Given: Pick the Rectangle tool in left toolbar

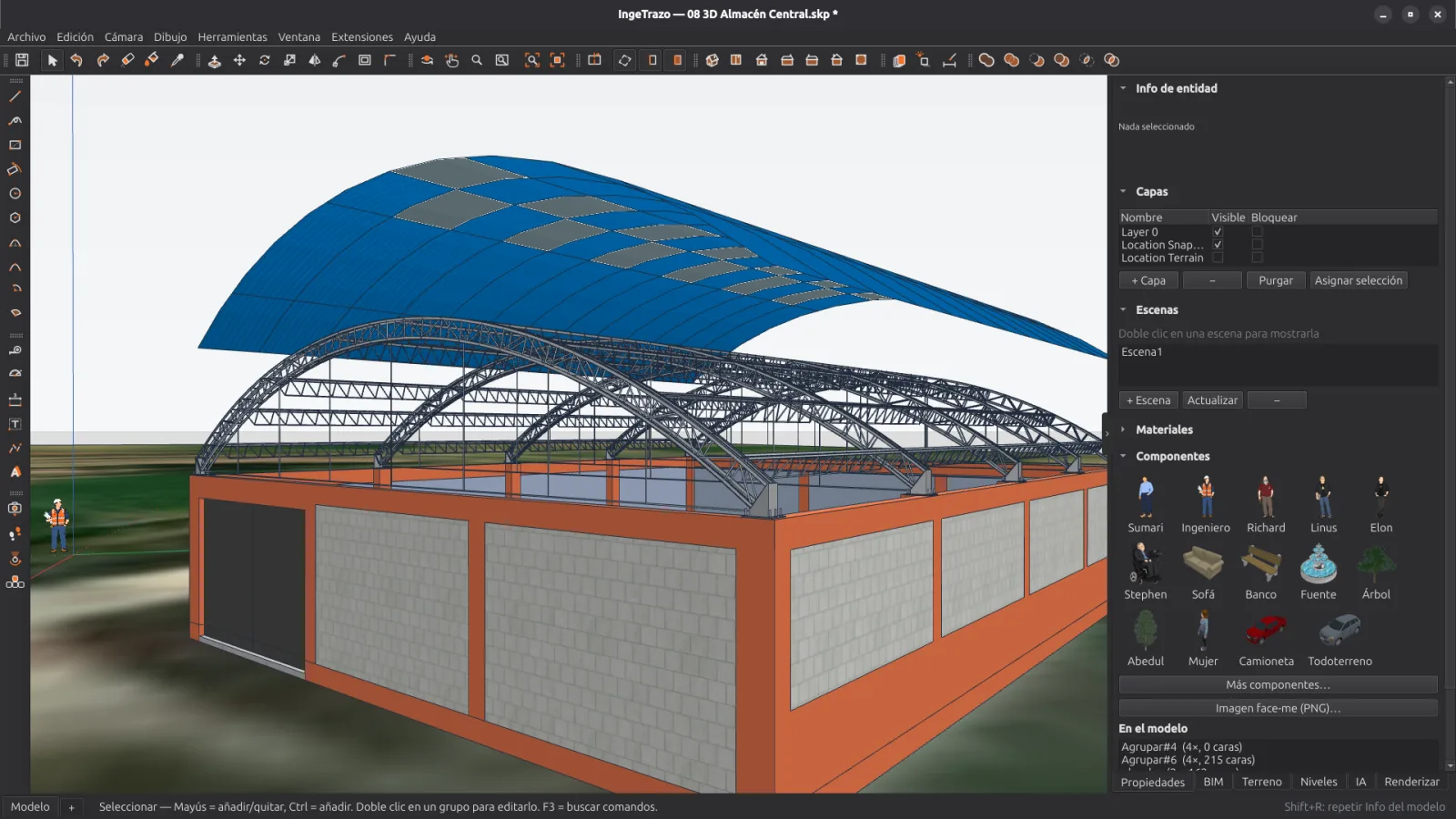Looking at the screenshot, I should [15, 145].
